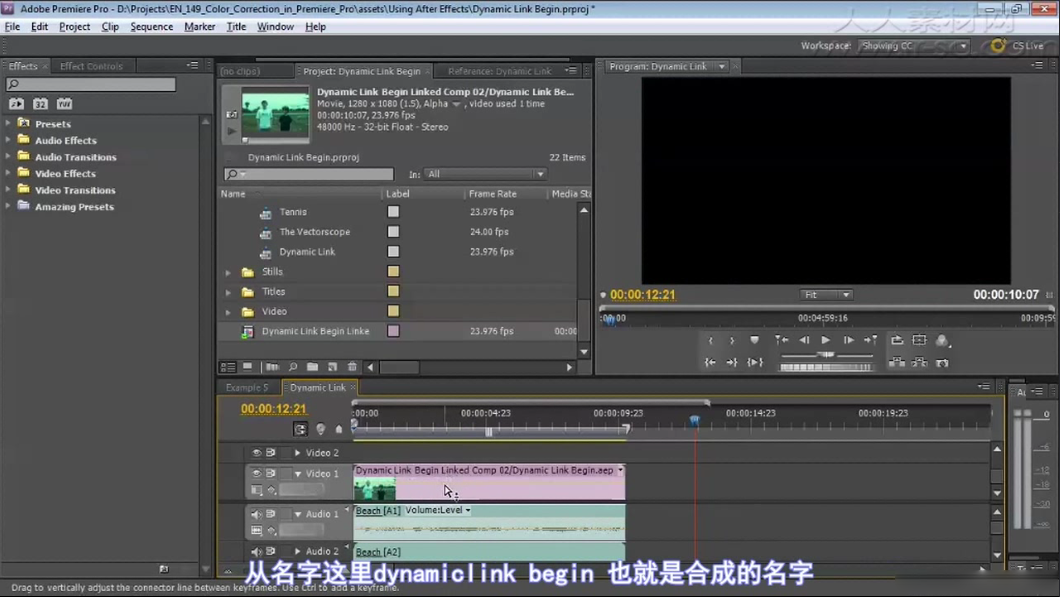Toggle Safe Margins icon in Program monitor
1060x597 pixels.
pyautogui.click(x=919, y=340)
